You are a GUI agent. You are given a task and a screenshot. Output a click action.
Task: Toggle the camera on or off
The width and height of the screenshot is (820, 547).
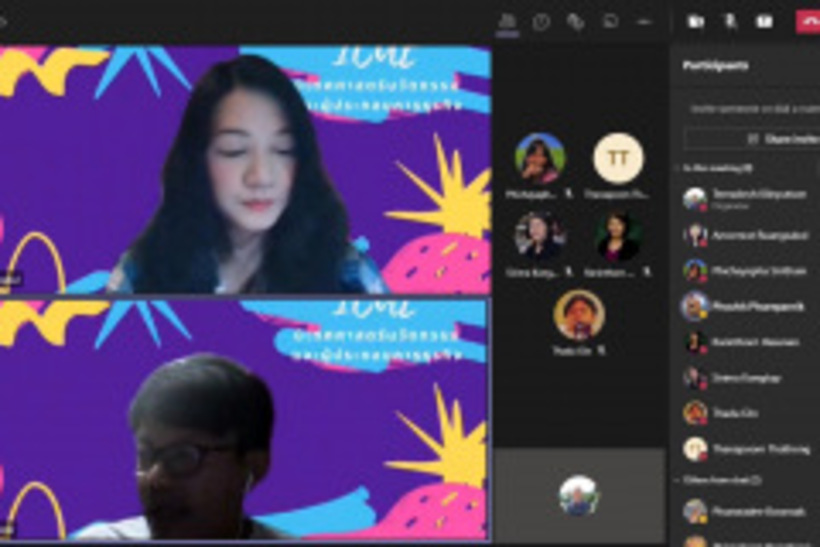pos(696,21)
